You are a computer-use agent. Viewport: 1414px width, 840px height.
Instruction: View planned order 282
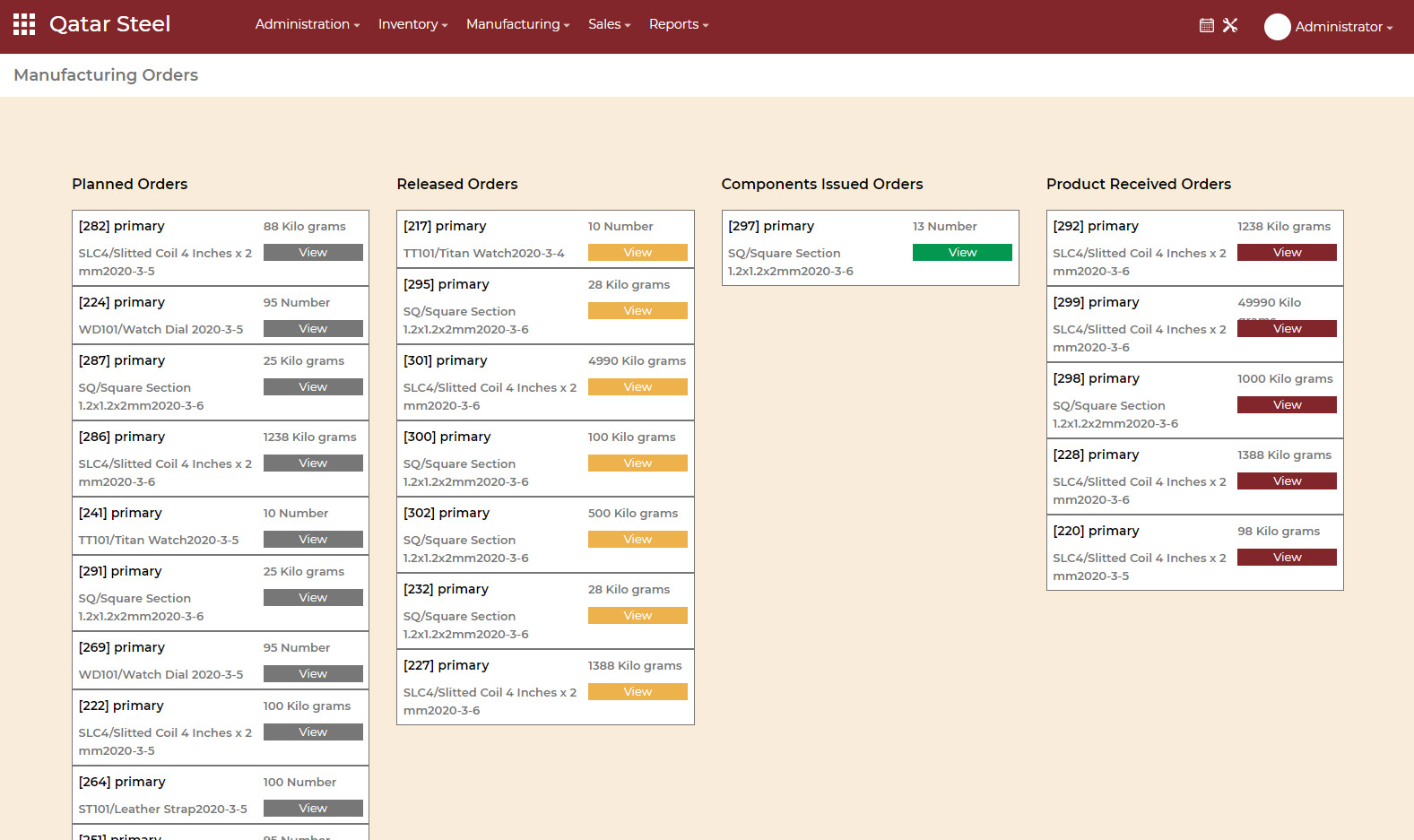pos(313,253)
